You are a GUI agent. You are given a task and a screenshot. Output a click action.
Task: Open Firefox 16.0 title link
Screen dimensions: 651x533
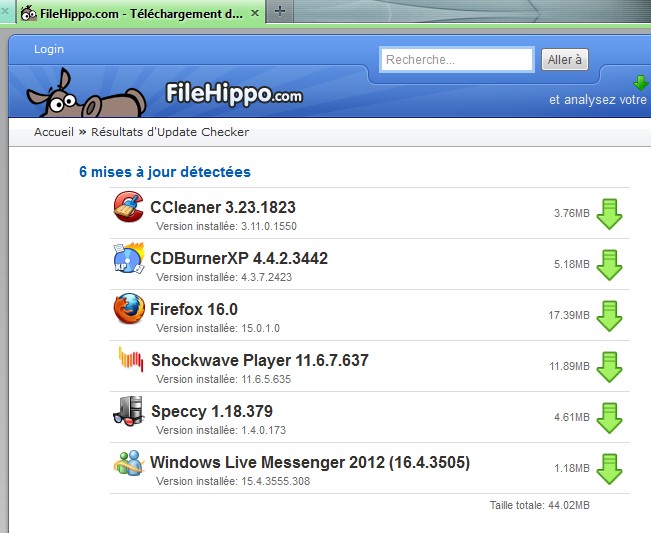194,309
